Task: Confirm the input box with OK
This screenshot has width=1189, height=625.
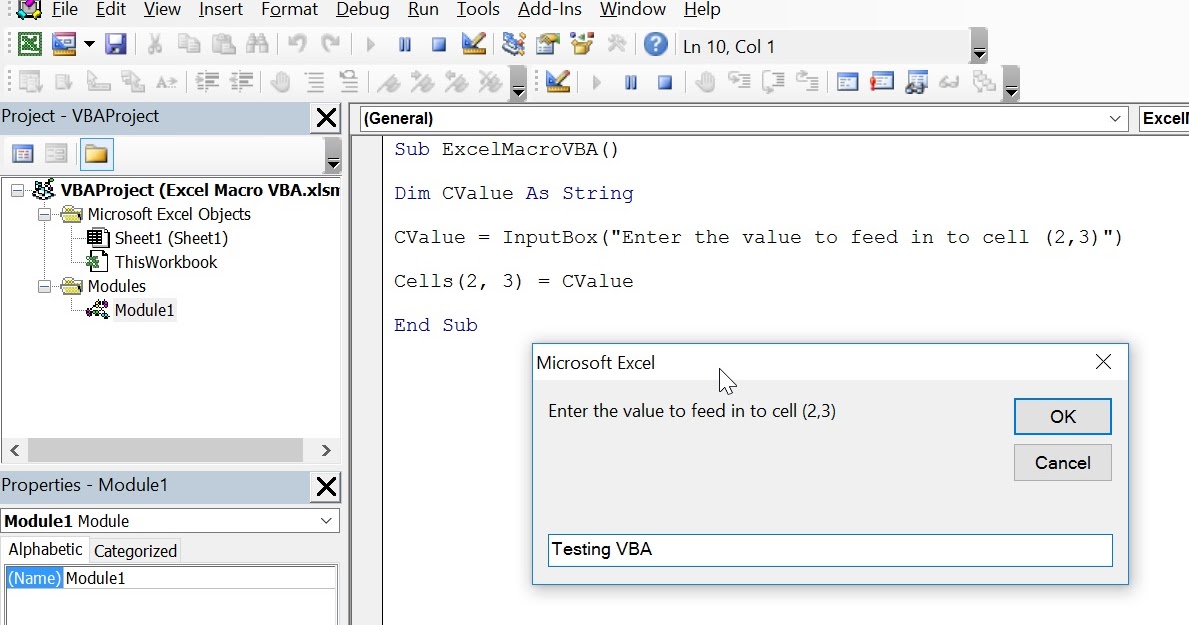Action: [x=1062, y=416]
